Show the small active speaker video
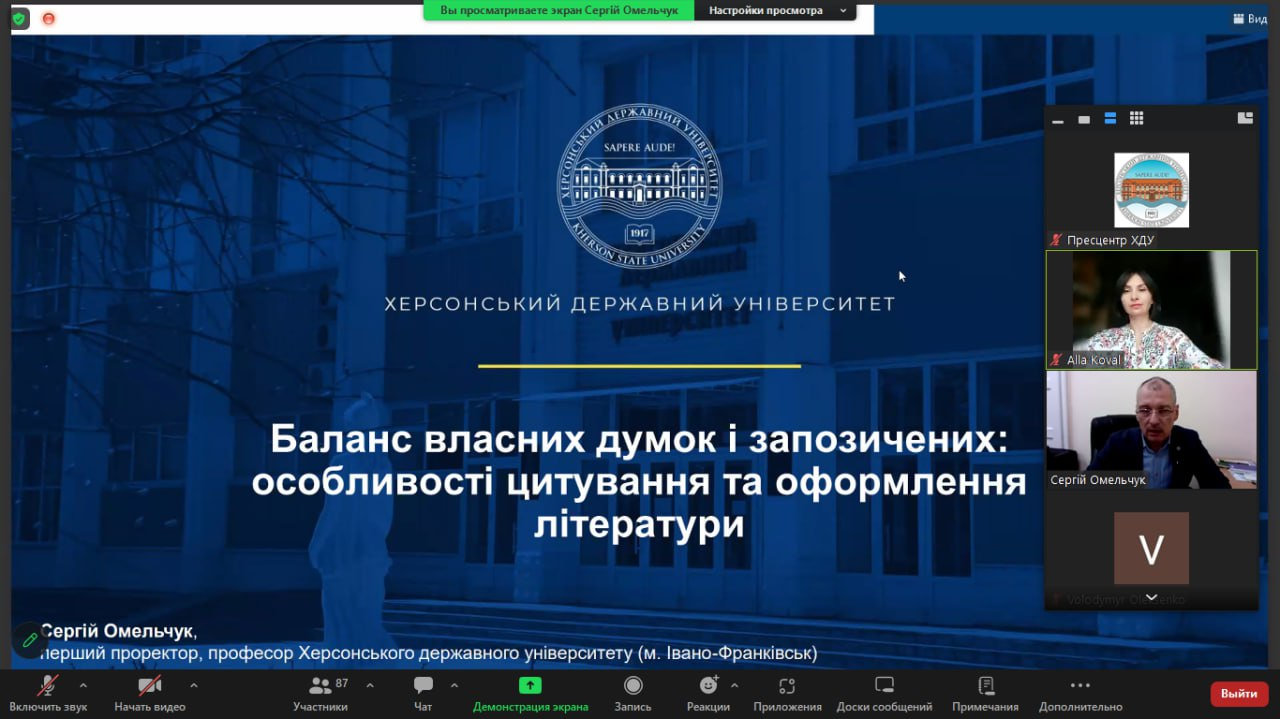This screenshot has height=719, width=1280. tap(1084, 119)
